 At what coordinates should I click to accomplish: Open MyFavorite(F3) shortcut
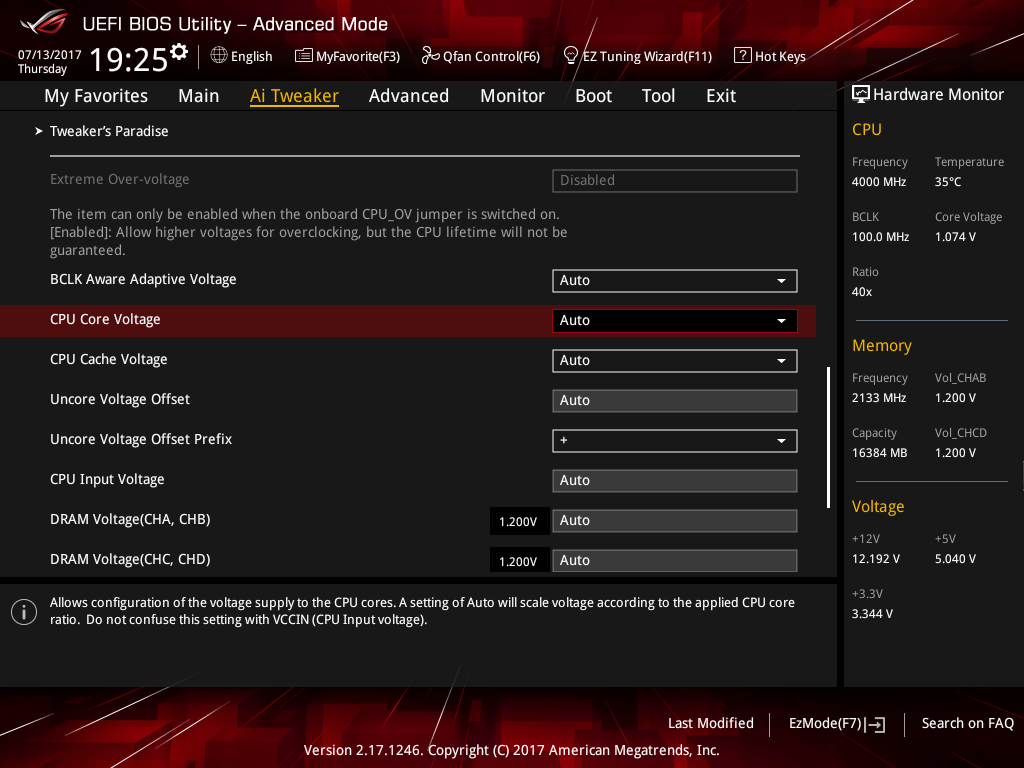pos(347,56)
